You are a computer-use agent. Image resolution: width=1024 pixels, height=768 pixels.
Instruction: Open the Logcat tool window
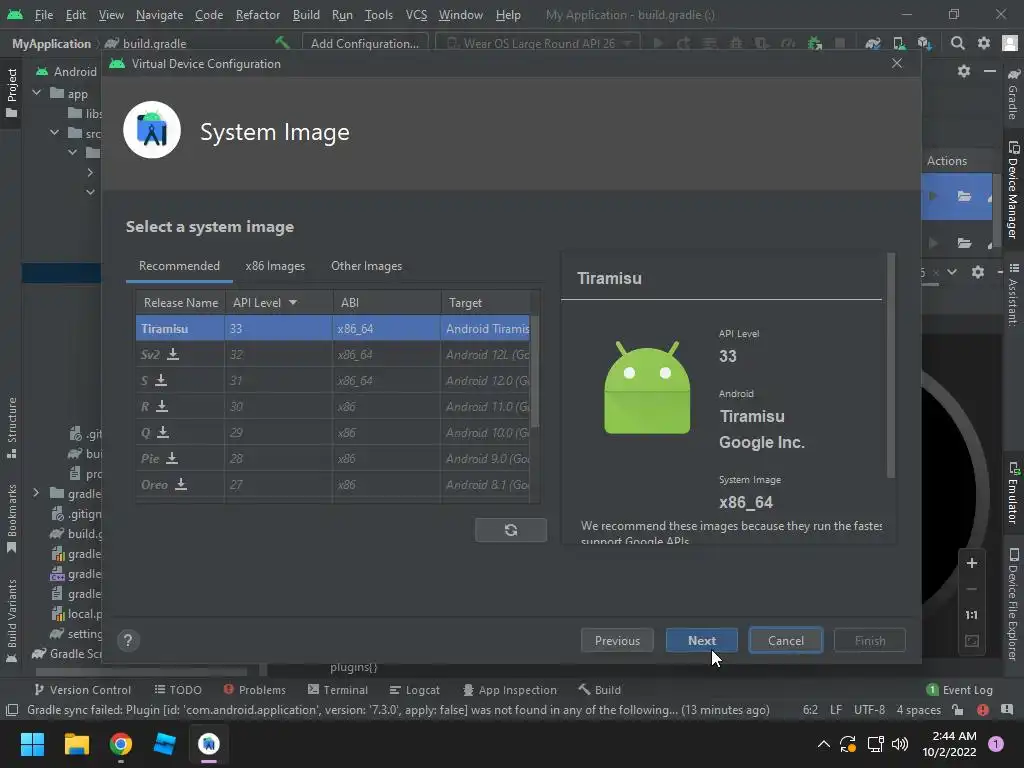click(414, 690)
